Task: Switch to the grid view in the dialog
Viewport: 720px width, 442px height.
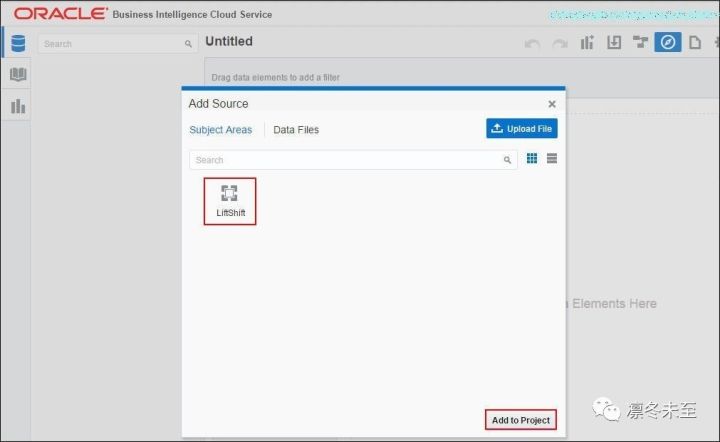Action: click(532, 158)
